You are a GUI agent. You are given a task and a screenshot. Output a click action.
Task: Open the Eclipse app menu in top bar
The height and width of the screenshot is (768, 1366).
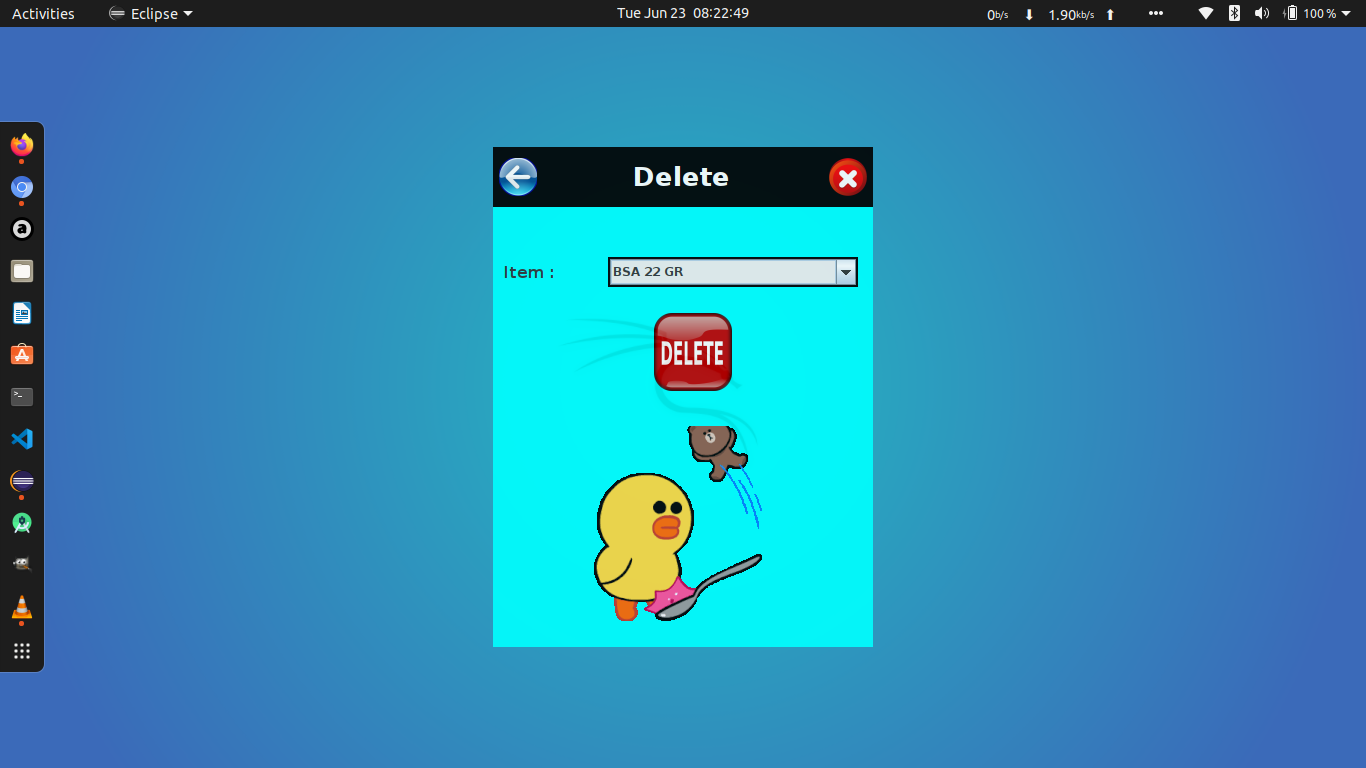click(x=151, y=13)
